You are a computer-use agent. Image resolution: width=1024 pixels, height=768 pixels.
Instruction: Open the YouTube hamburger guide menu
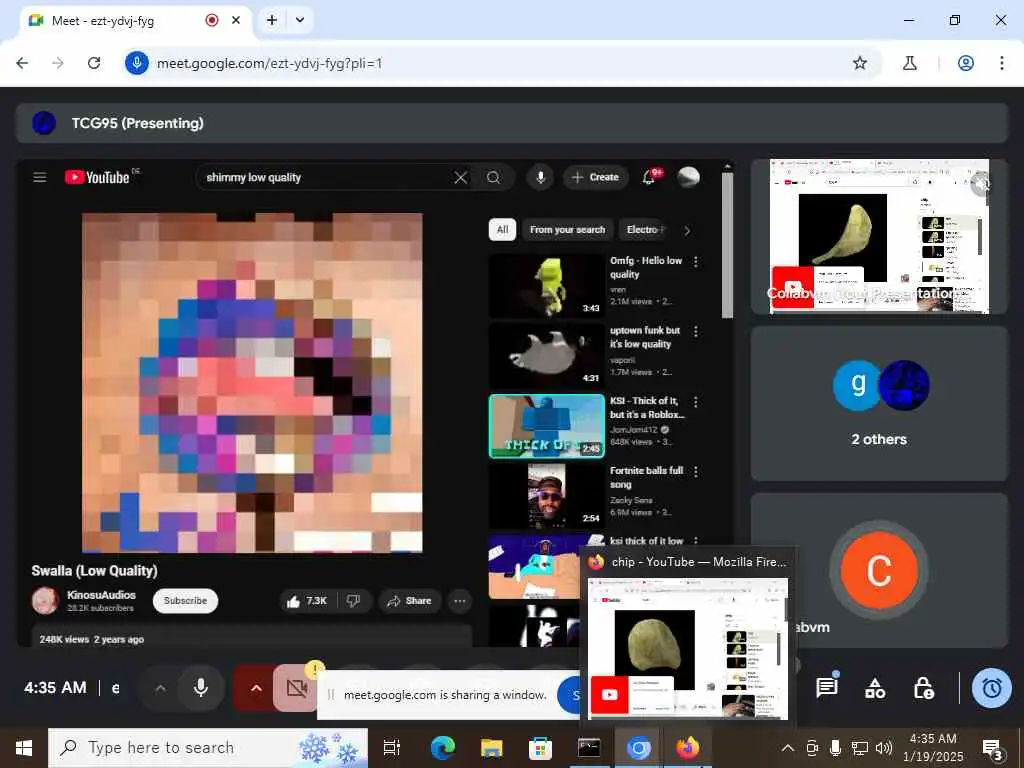point(40,178)
